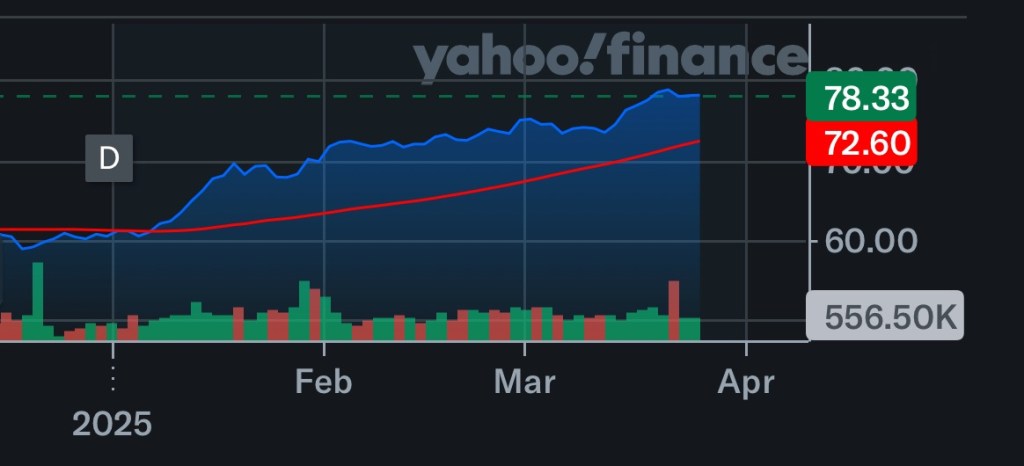Screen dimensions: 1024x466
Task: Click the Feb date axis label
Action: pos(324,382)
